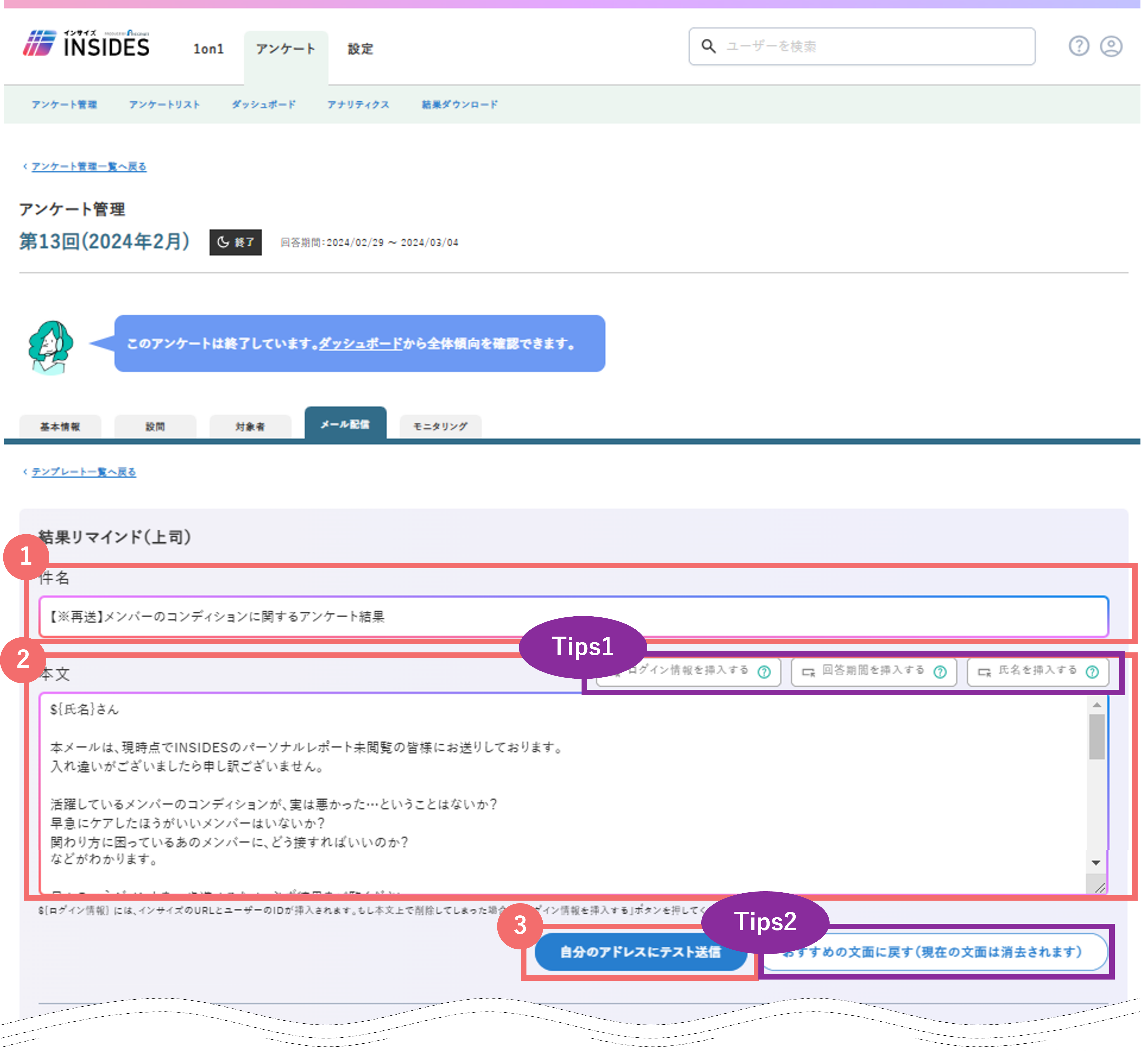Click the search magnifier icon
This screenshot has height=1053, width=1148.
pos(708,46)
